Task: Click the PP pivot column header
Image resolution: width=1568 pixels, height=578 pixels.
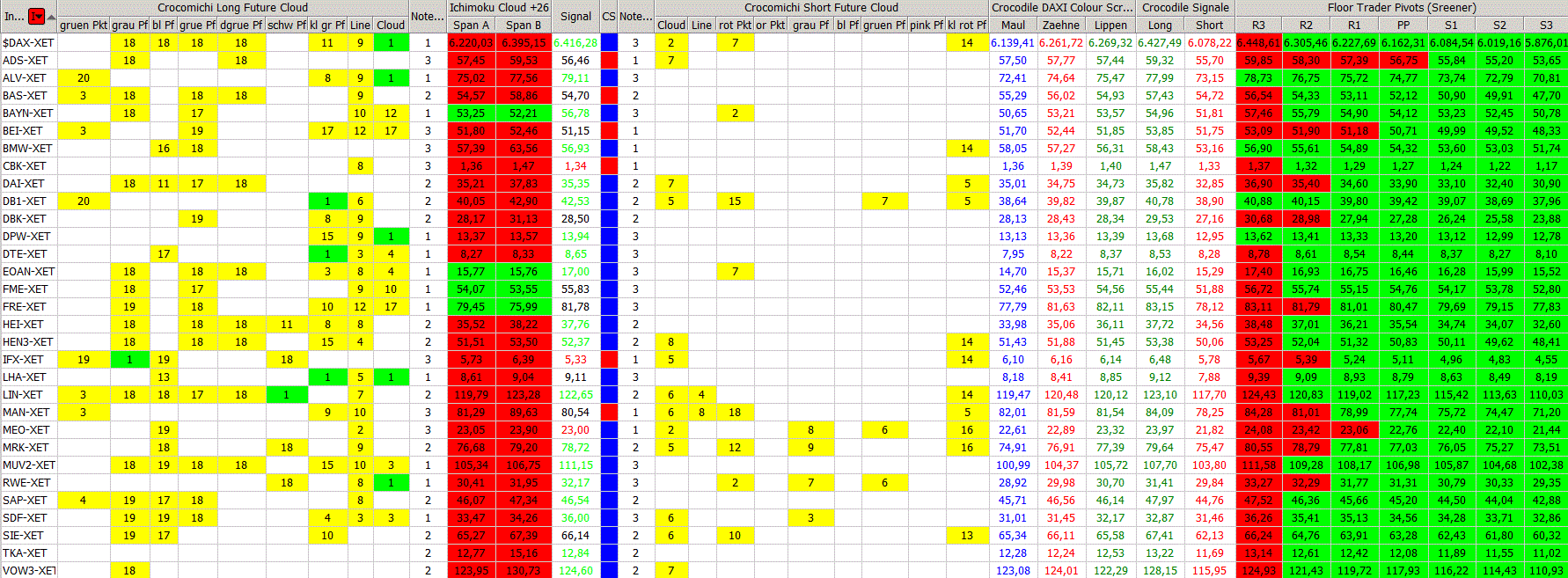Action: 1403,25
